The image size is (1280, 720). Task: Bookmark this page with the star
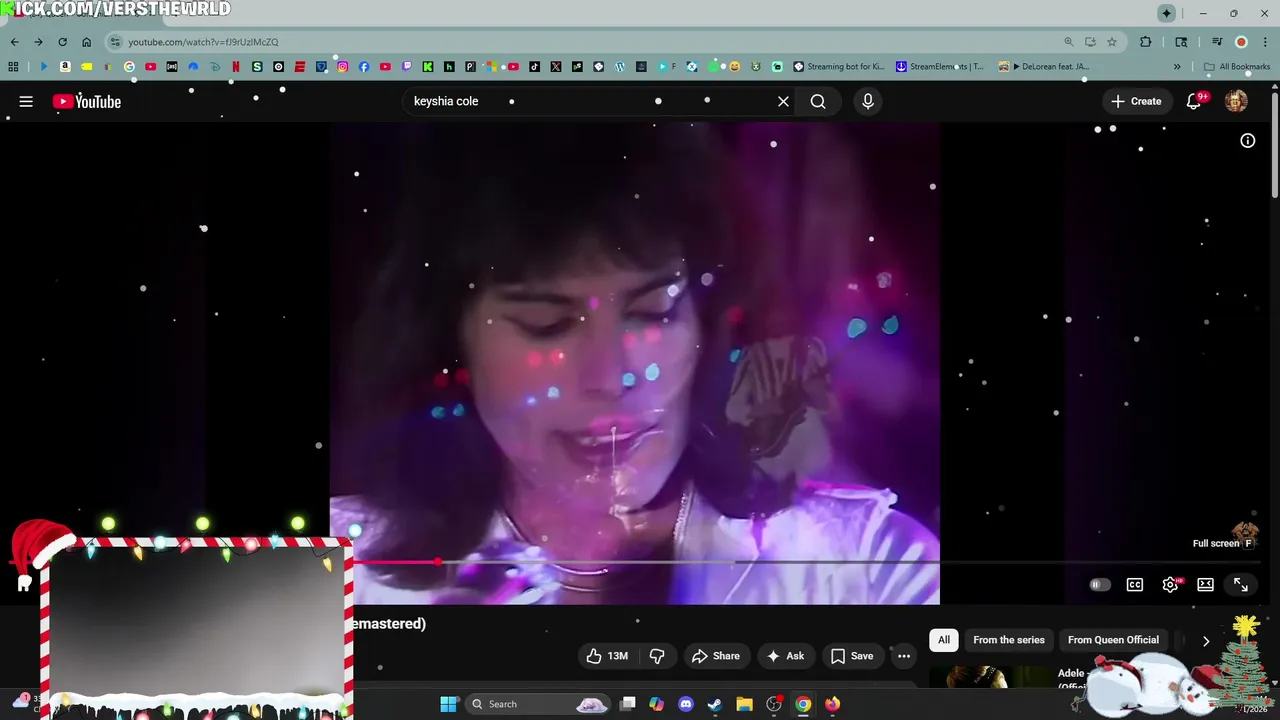click(x=1111, y=42)
